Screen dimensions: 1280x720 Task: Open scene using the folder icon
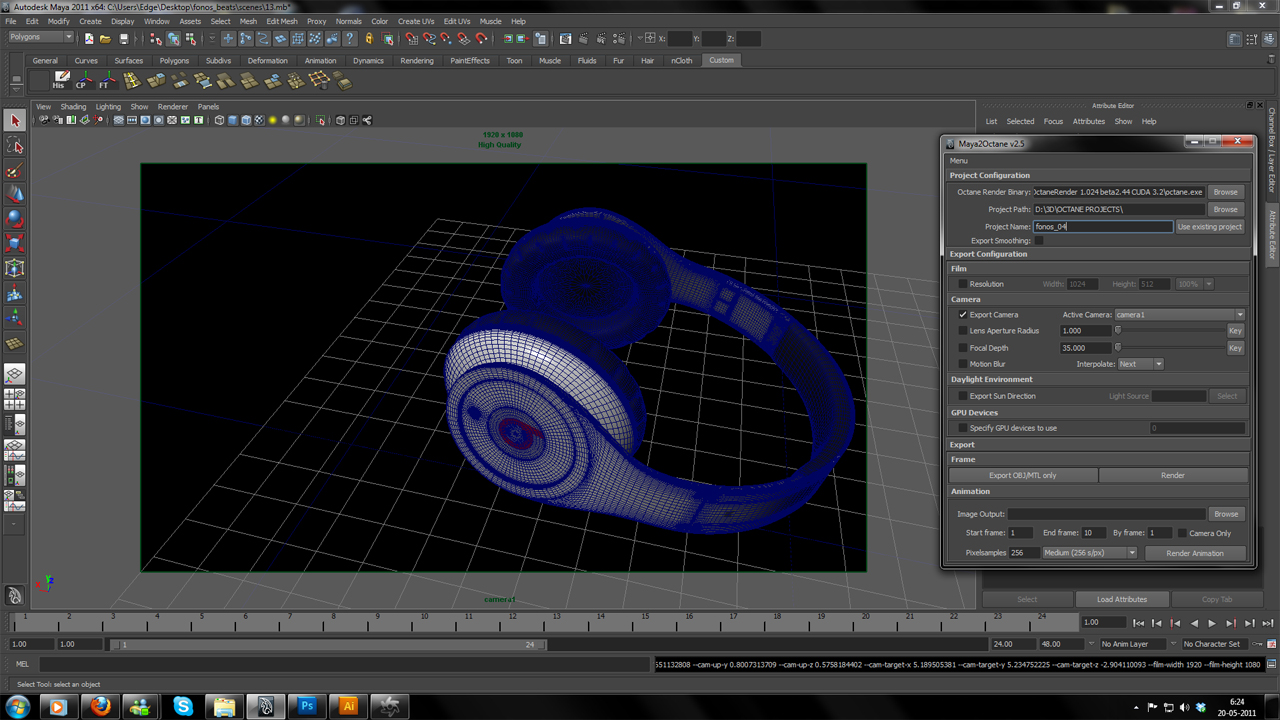coord(105,39)
